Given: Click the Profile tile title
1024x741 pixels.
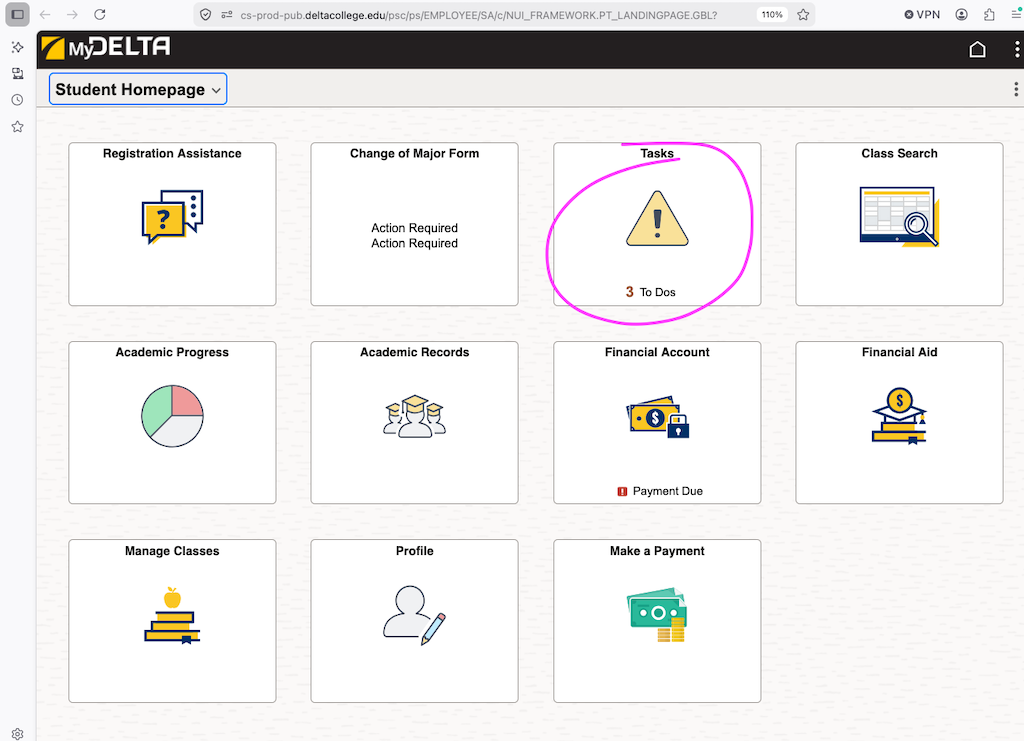Looking at the screenshot, I should tap(415, 551).
